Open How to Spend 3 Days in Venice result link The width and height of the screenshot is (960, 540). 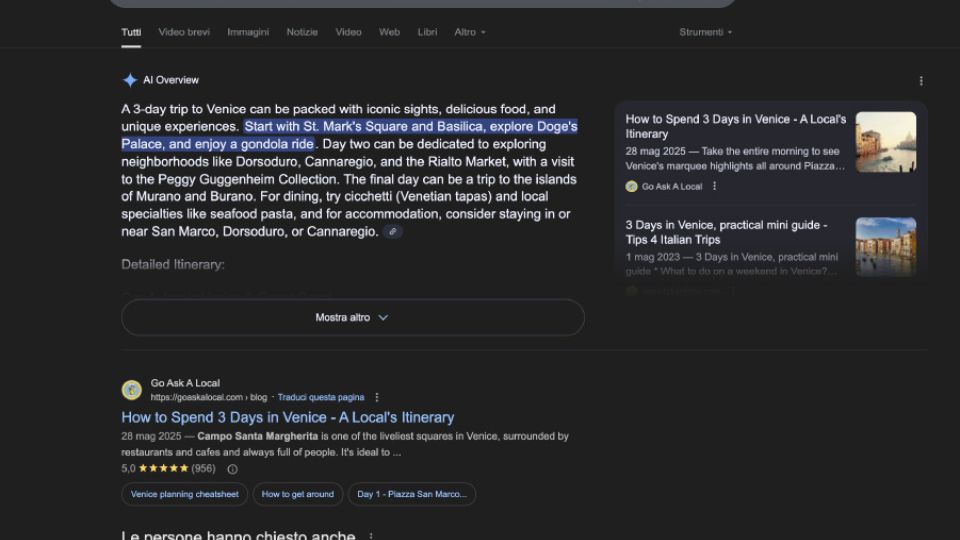point(287,417)
